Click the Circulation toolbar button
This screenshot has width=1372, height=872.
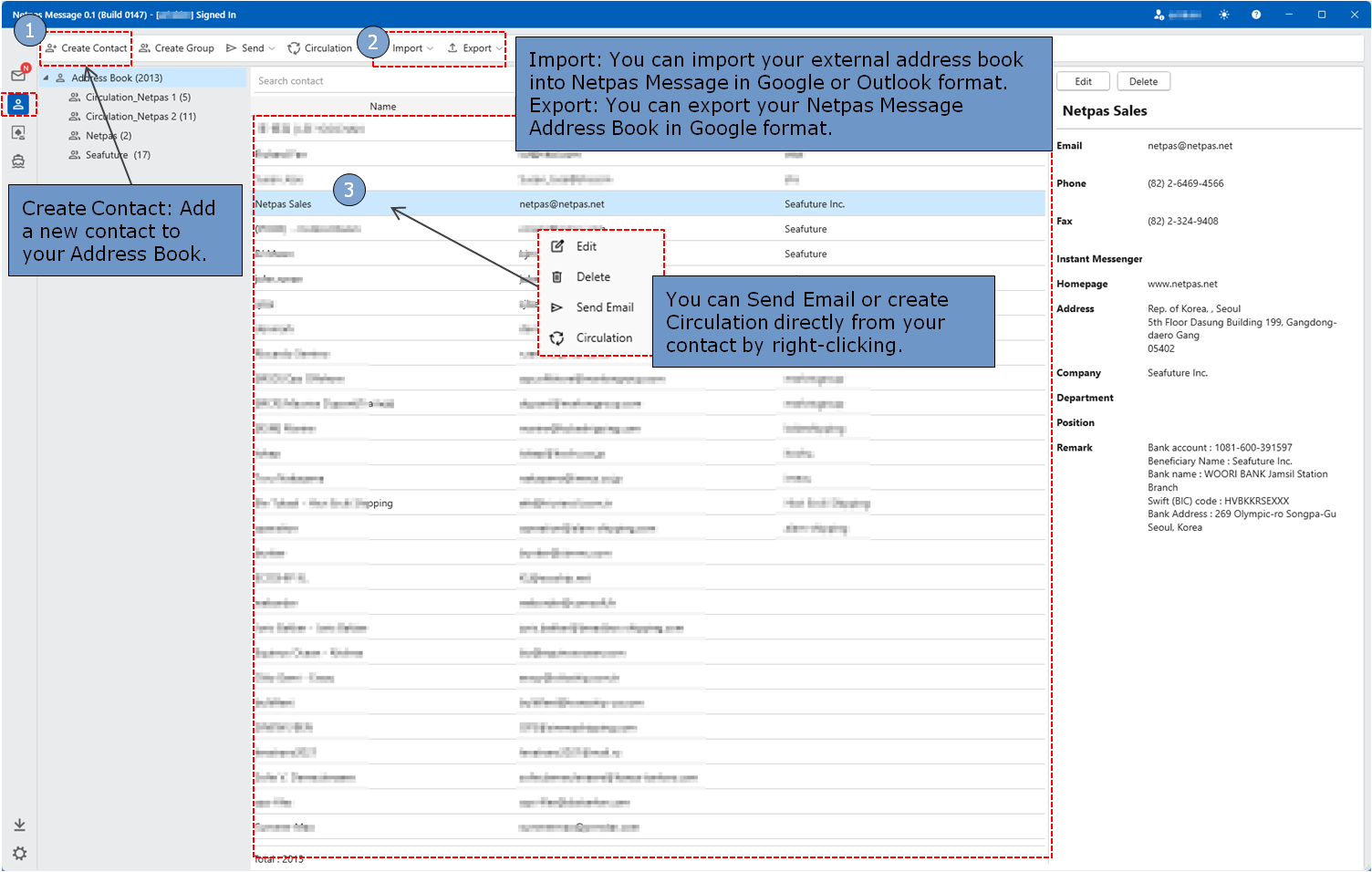[320, 48]
